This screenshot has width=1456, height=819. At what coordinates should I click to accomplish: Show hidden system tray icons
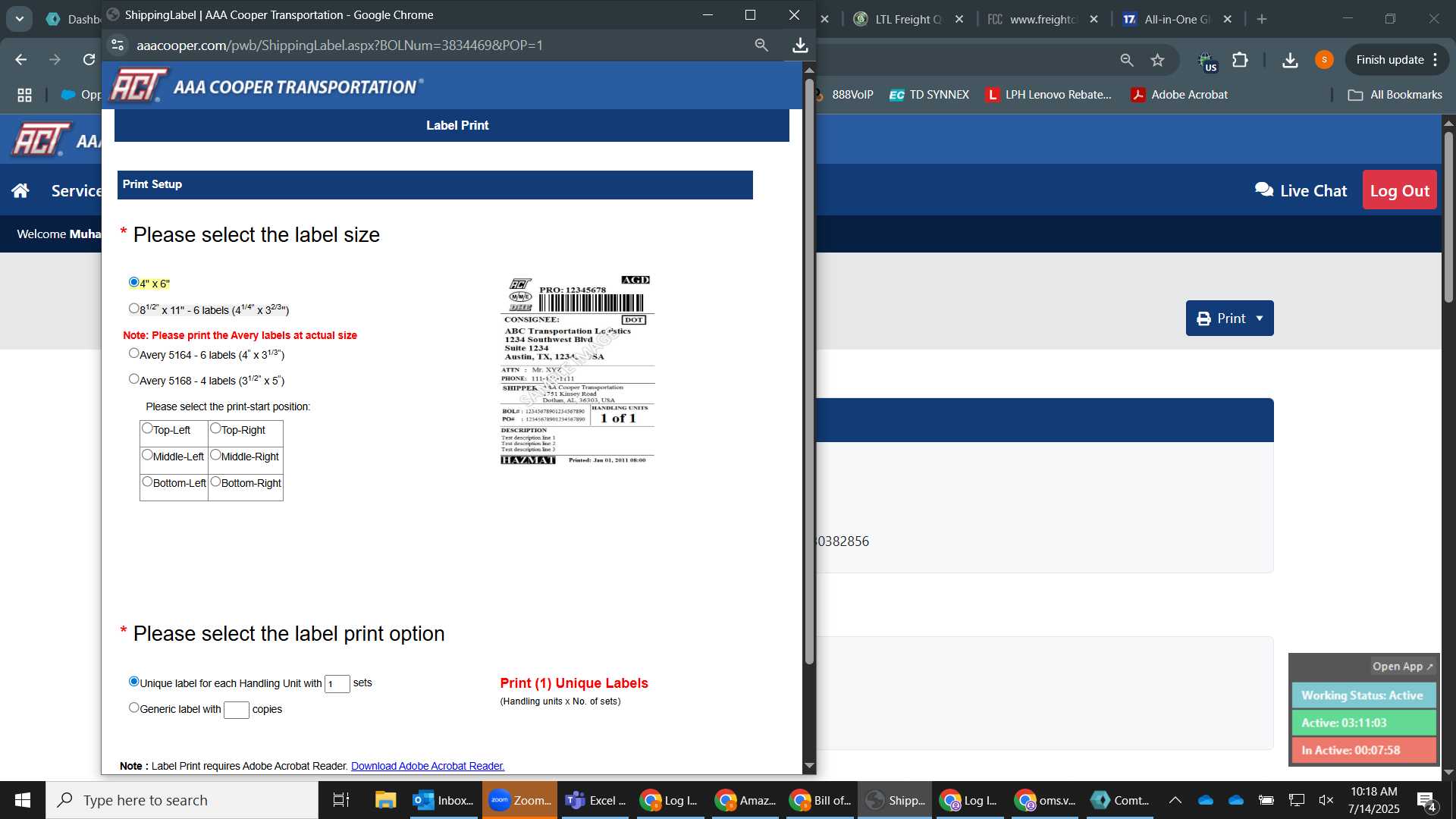(x=1175, y=800)
